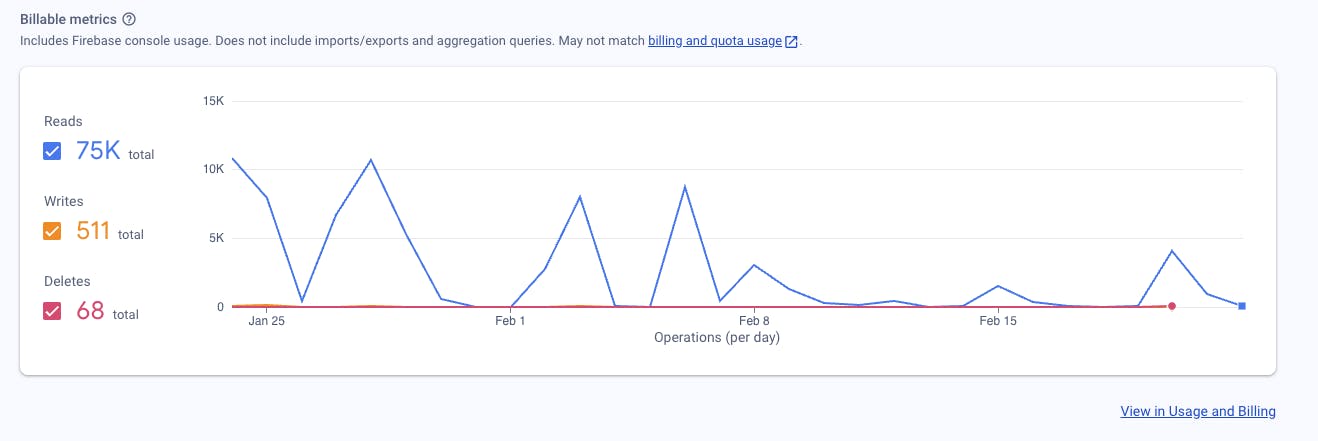Click the 511 writes total value
Screen dimensions: 1318x441
[x=93, y=231]
